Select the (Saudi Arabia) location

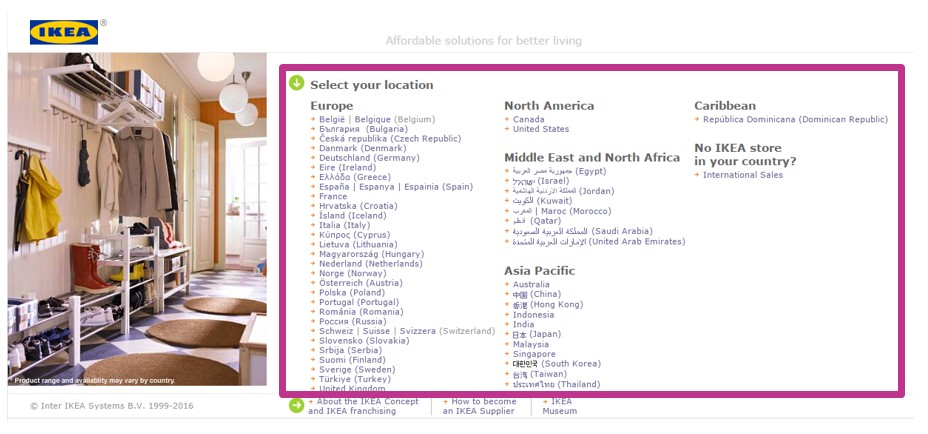click(x=582, y=231)
